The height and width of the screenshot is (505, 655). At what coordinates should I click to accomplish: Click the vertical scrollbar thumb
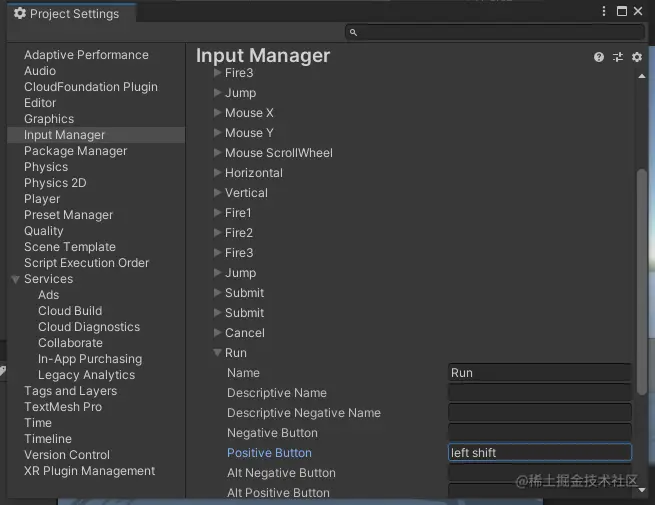(642, 282)
